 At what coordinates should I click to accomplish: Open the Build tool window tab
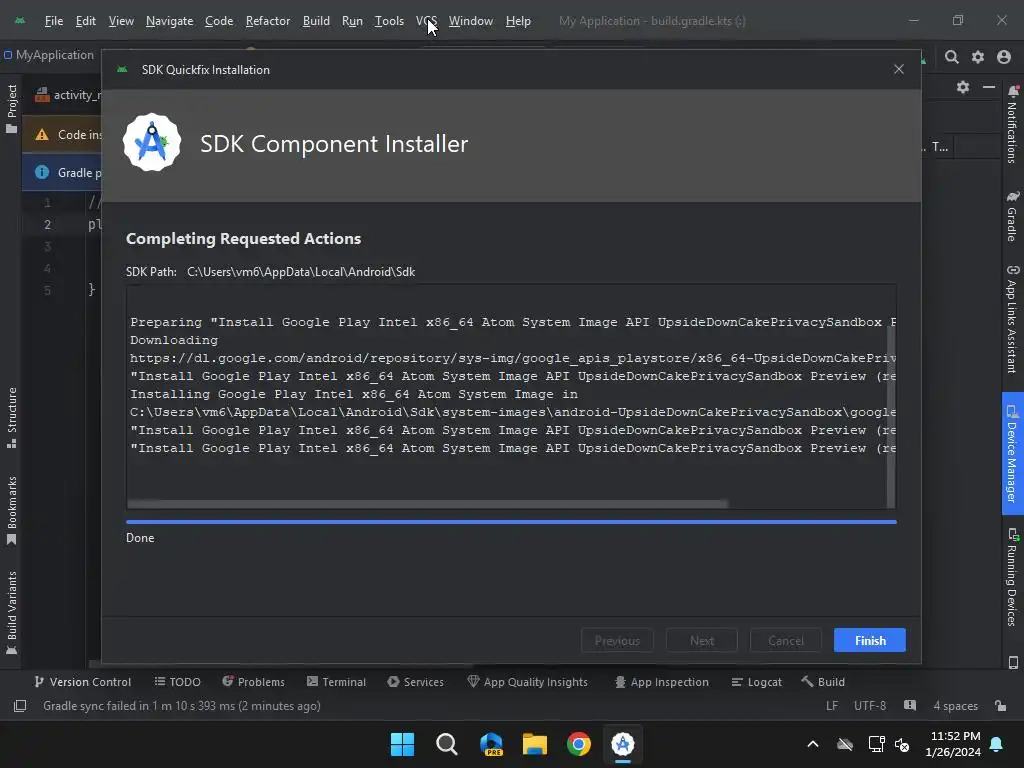tap(823, 682)
